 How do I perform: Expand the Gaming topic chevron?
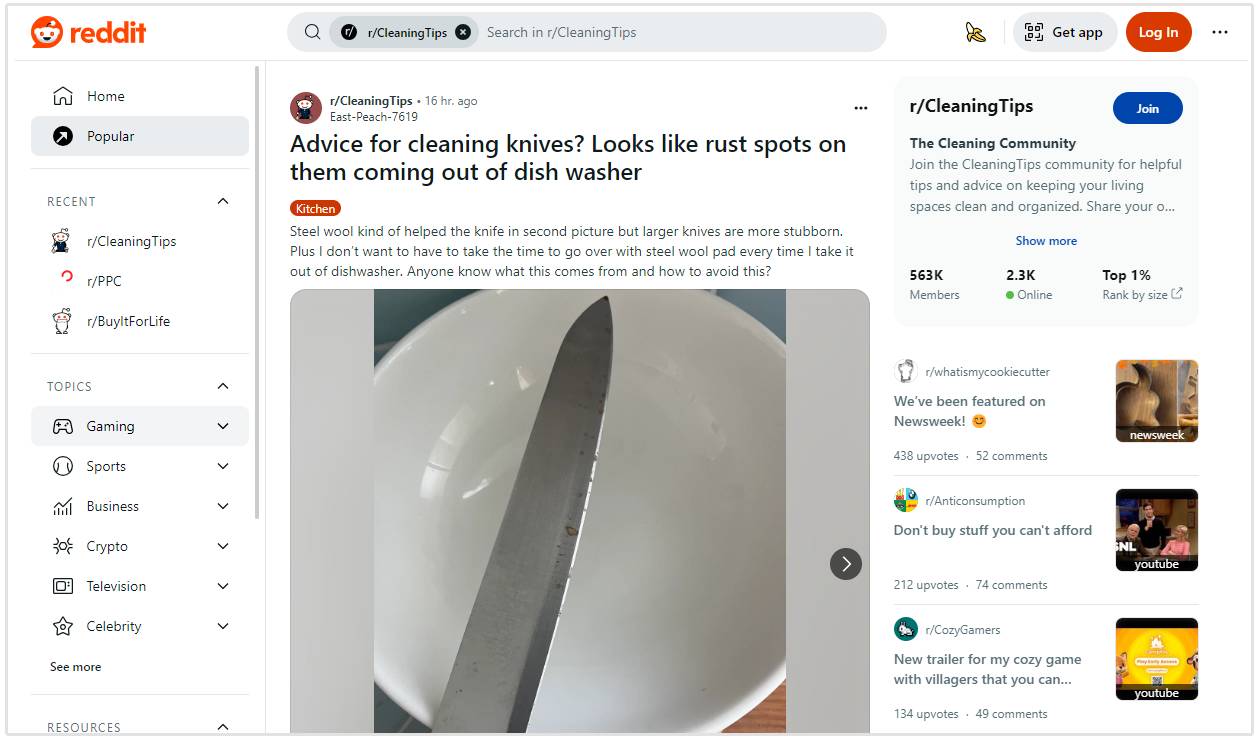click(223, 426)
